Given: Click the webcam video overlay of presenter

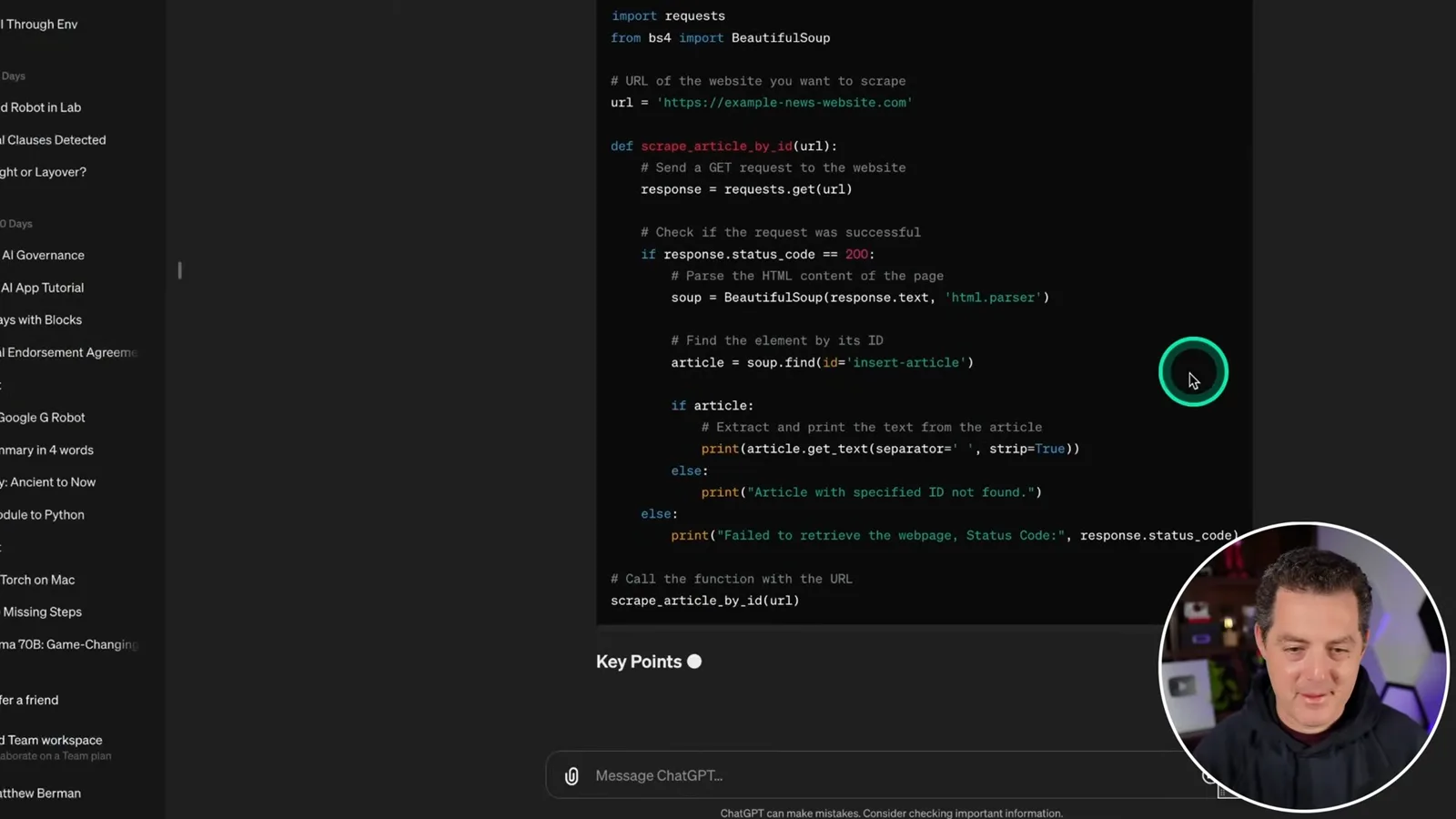Looking at the screenshot, I should [1303, 667].
